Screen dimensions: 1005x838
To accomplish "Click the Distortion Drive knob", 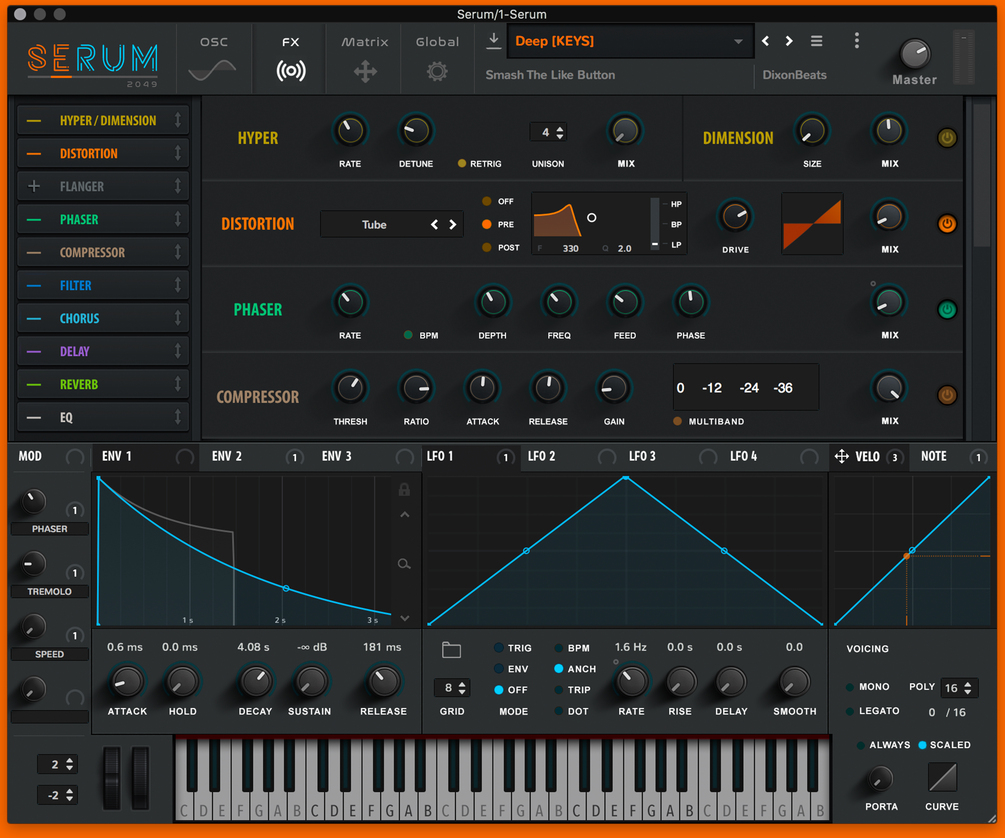I will (735, 217).
